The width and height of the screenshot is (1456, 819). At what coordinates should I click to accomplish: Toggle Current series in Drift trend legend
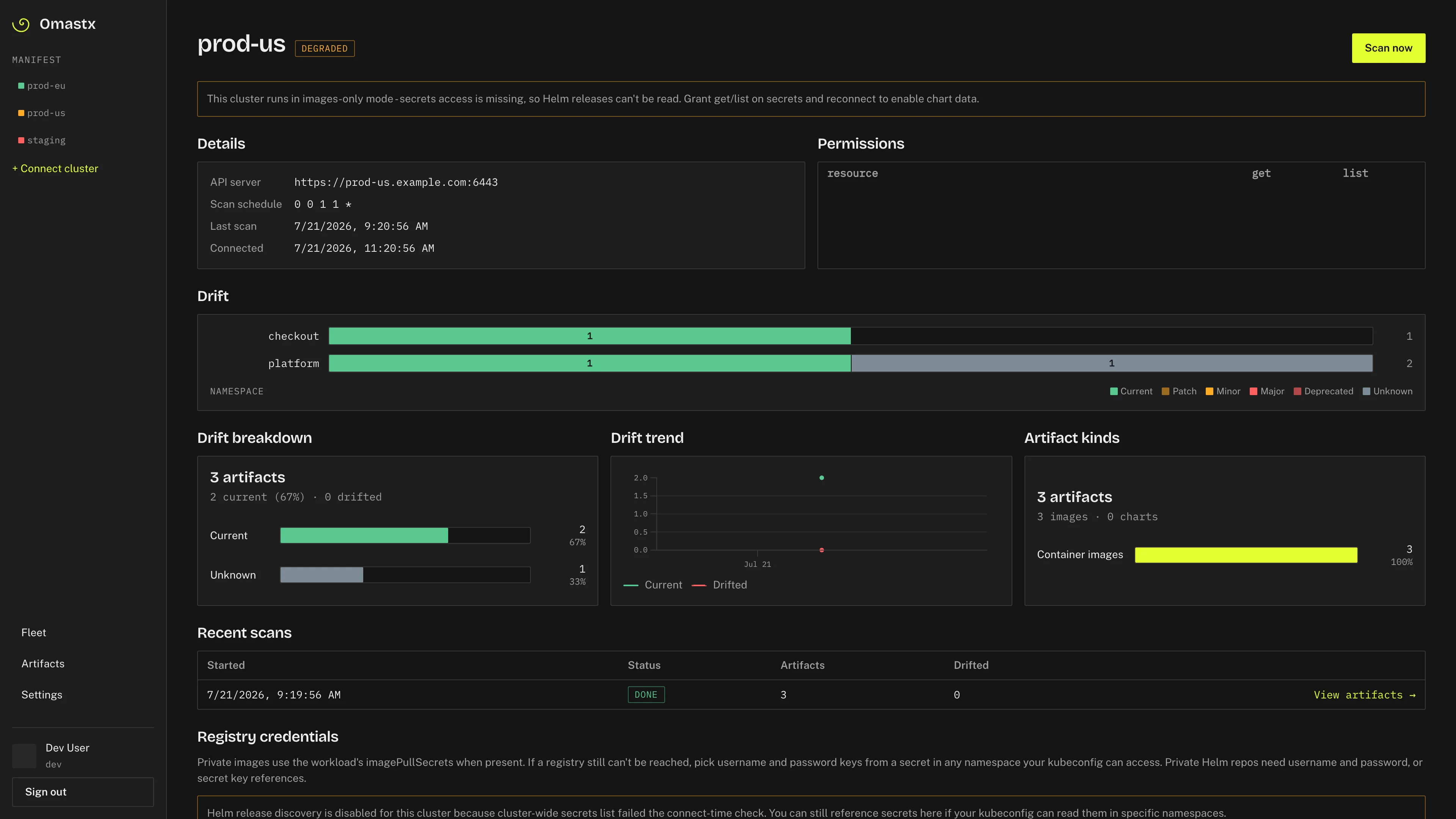[653, 585]
